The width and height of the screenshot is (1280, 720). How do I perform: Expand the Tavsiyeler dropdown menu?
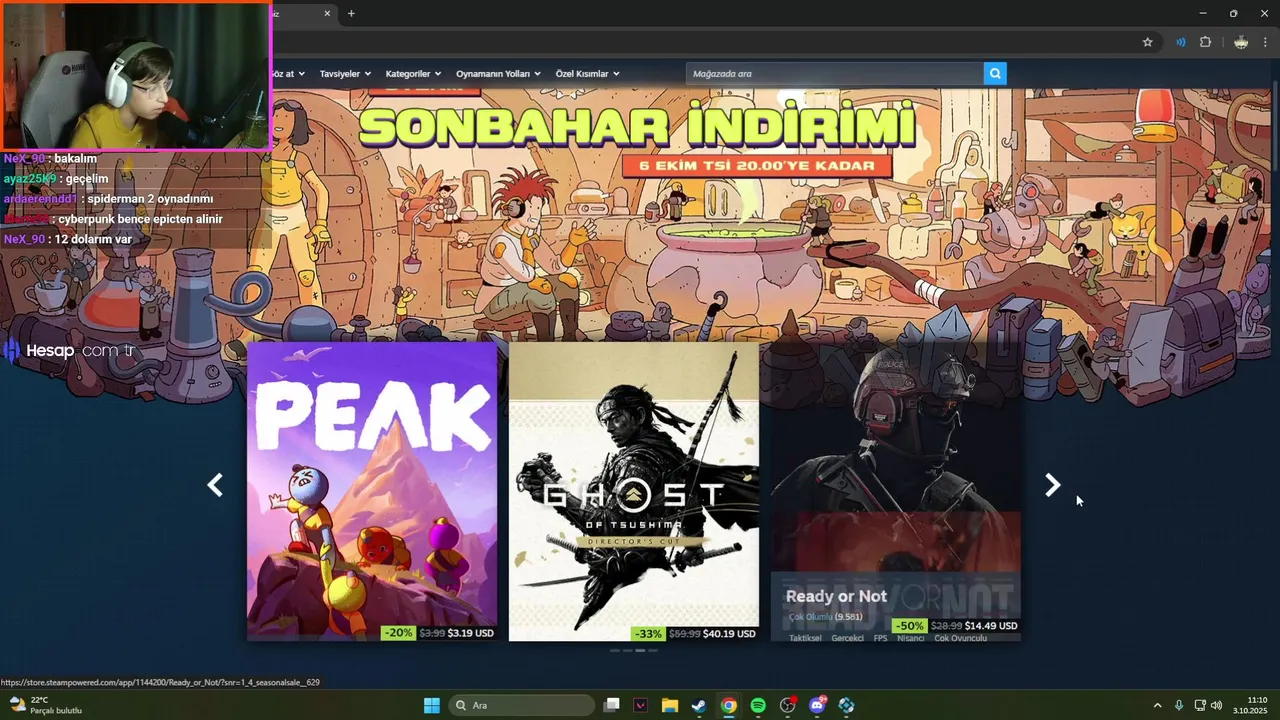coord(345,74)
